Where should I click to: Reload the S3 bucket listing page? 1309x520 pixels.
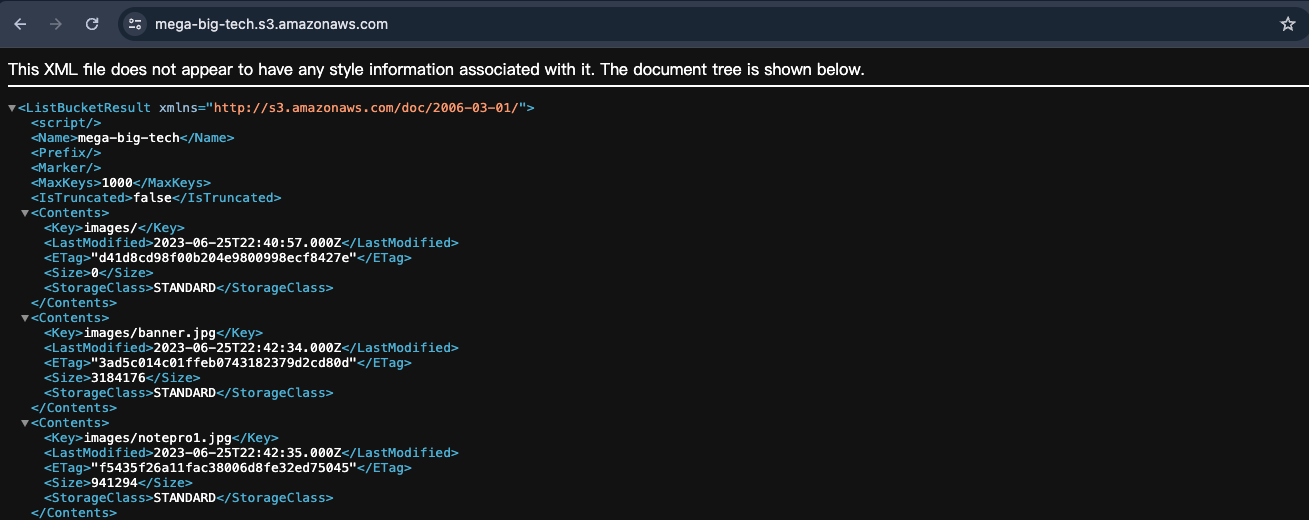[92, 24]
